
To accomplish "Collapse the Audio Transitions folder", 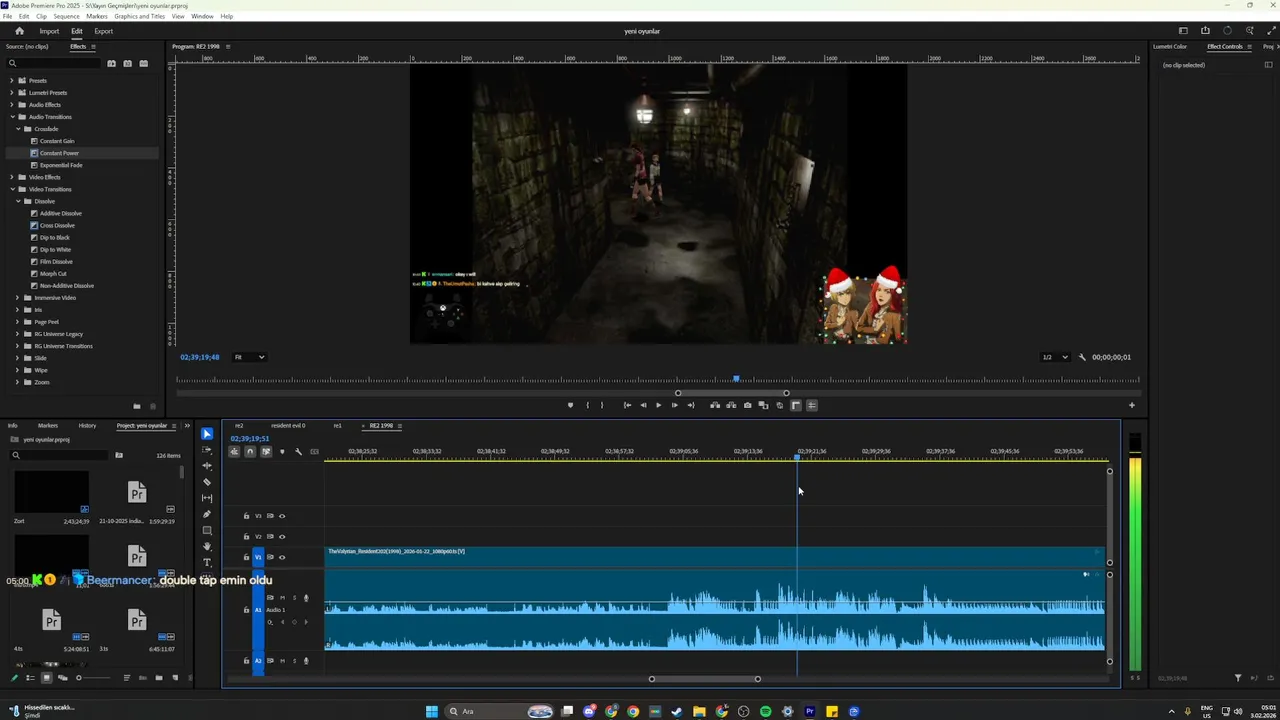I will tap(12, 117).
